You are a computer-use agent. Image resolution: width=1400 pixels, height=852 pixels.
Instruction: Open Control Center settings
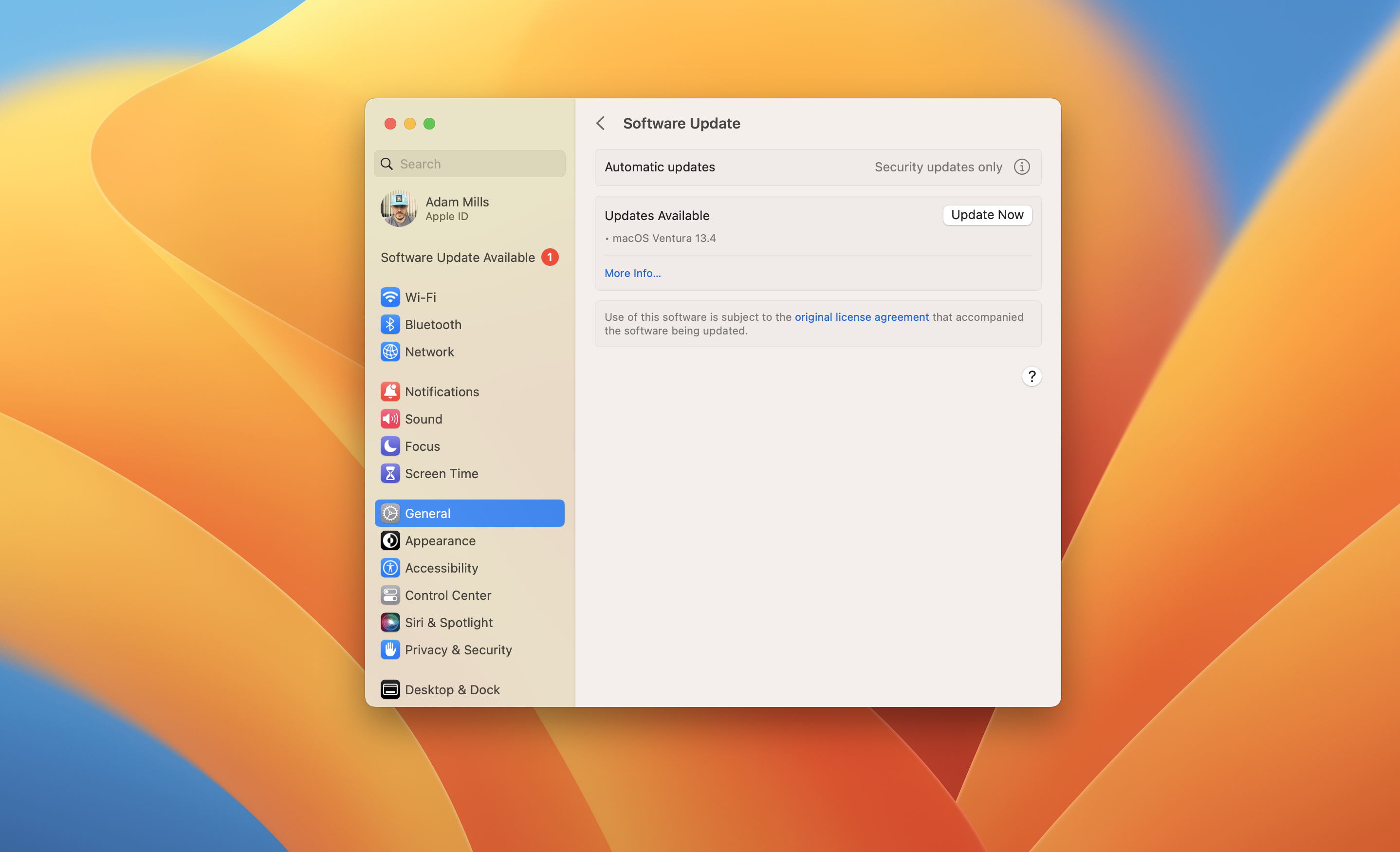coord(448,595)
